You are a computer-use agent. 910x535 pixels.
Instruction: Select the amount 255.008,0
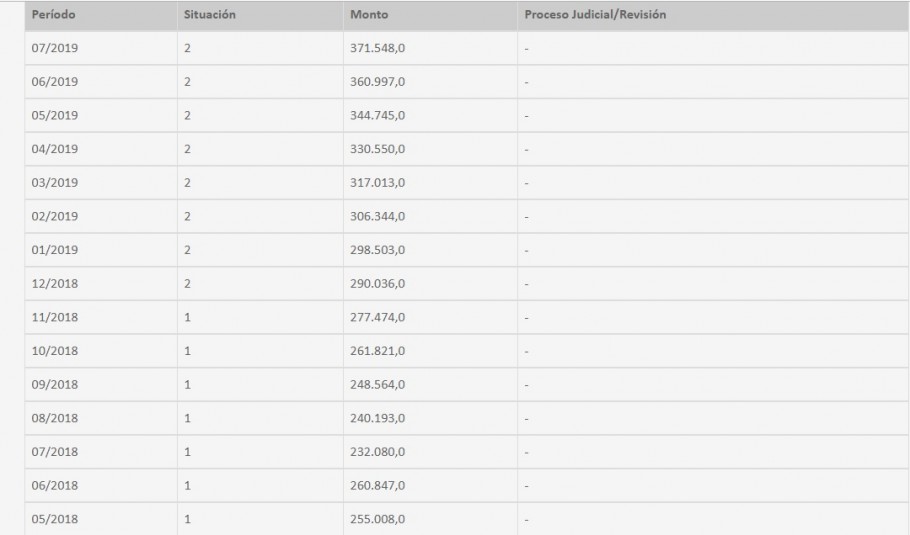[378, 519]
